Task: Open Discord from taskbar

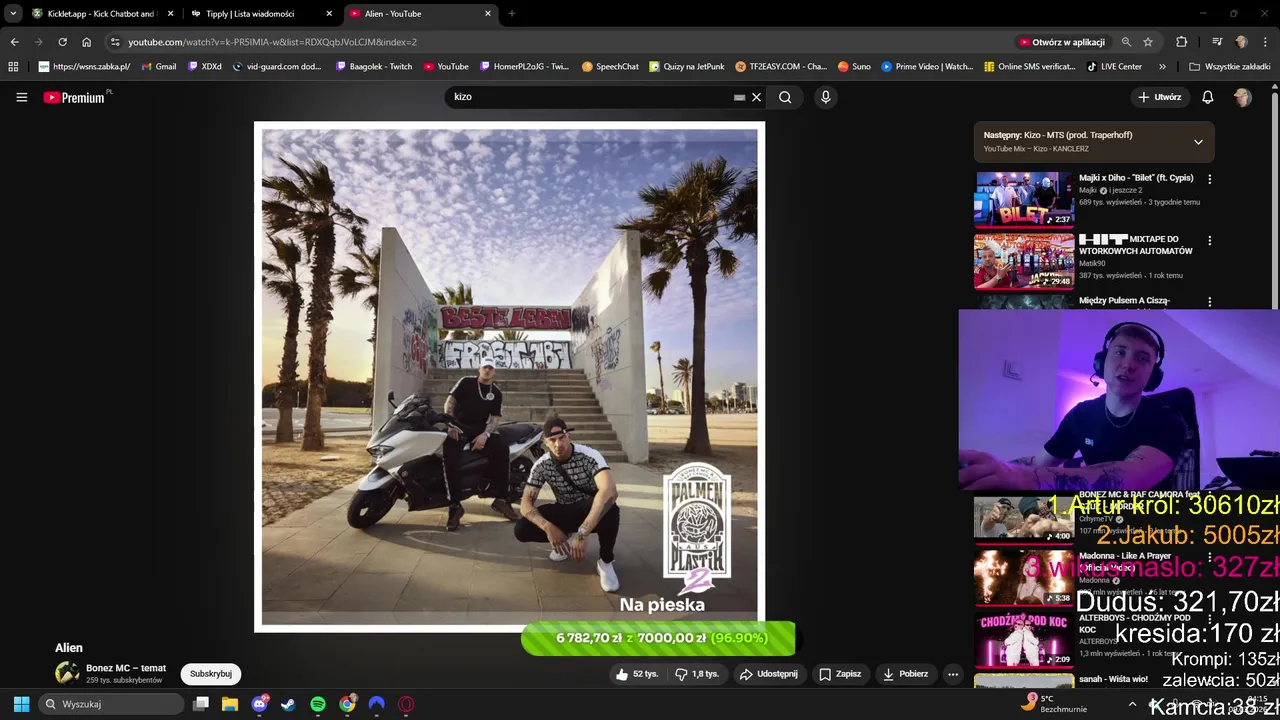Action: 260,704
